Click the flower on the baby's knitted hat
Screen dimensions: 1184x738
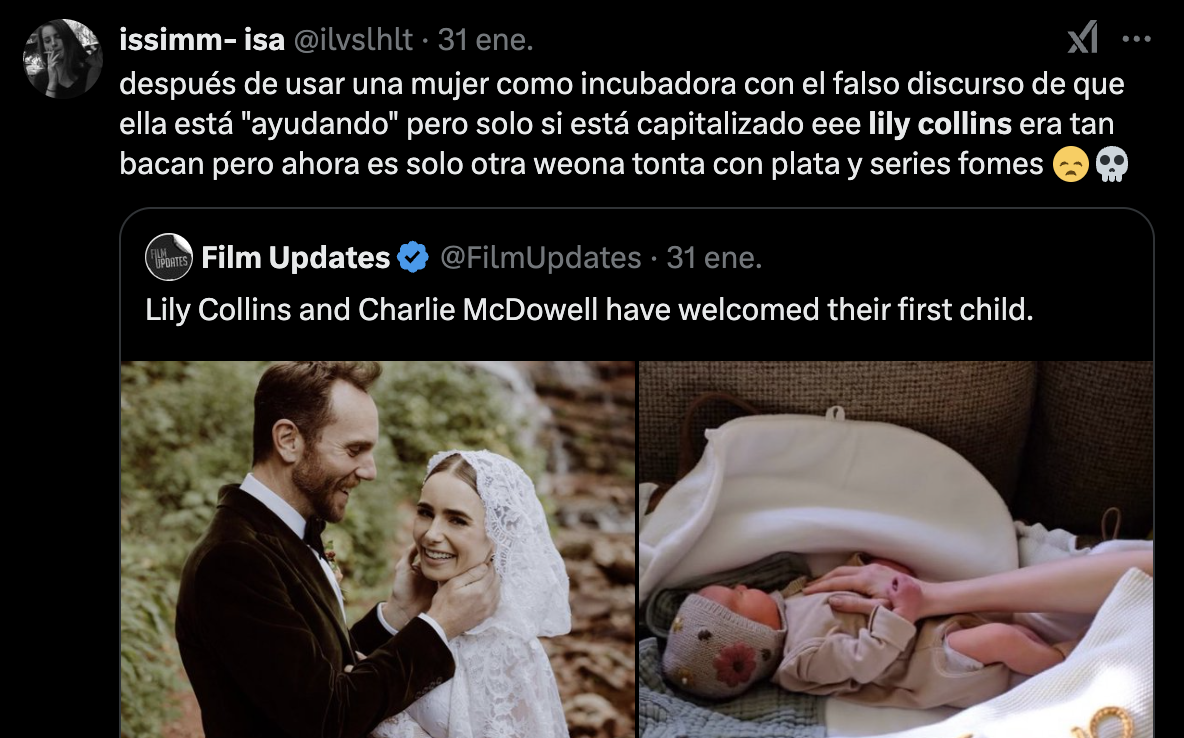[x=735, y=665]
